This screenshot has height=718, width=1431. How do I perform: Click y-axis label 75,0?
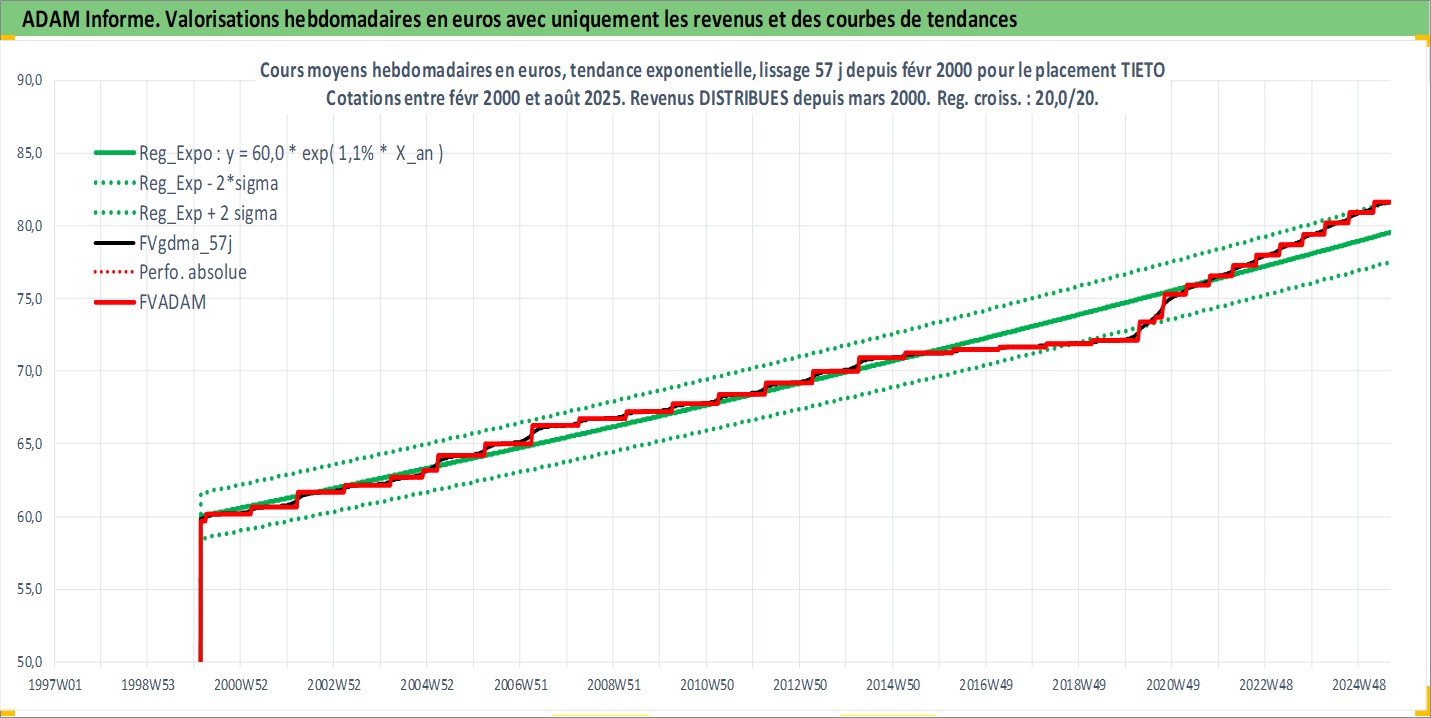coord(31,299)
